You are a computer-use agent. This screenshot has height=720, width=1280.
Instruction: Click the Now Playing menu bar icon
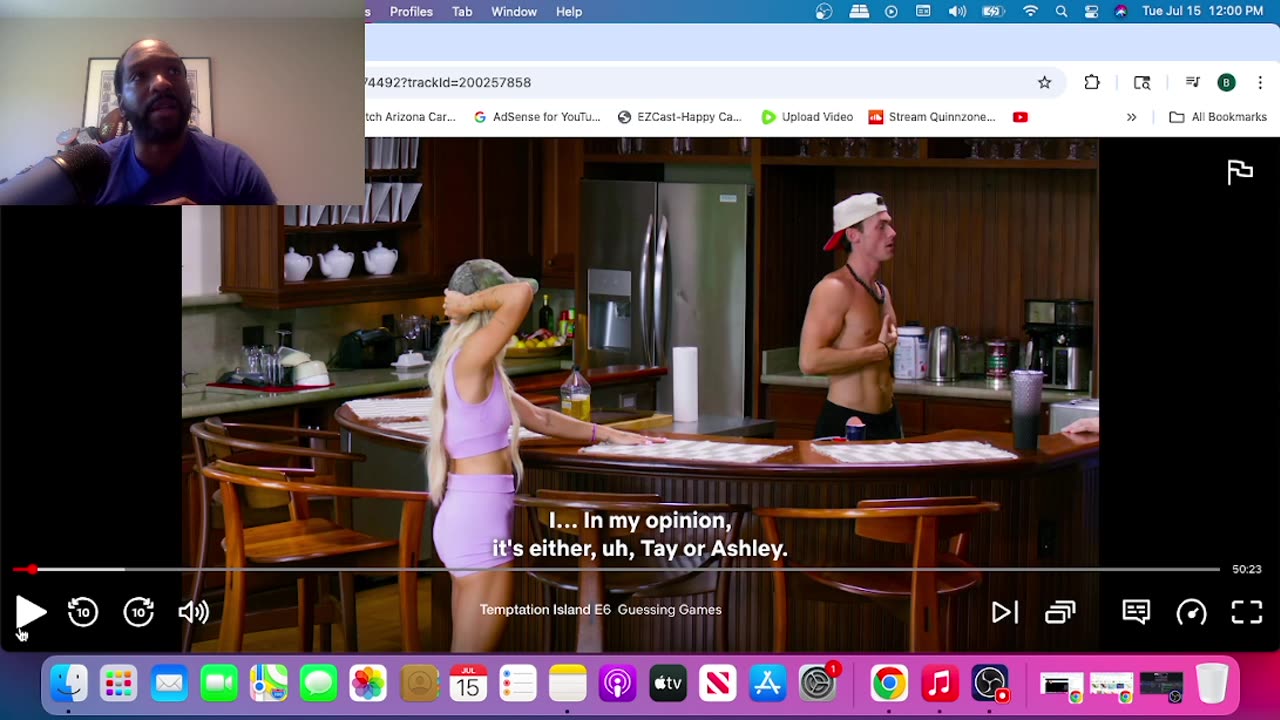(891, 12)
